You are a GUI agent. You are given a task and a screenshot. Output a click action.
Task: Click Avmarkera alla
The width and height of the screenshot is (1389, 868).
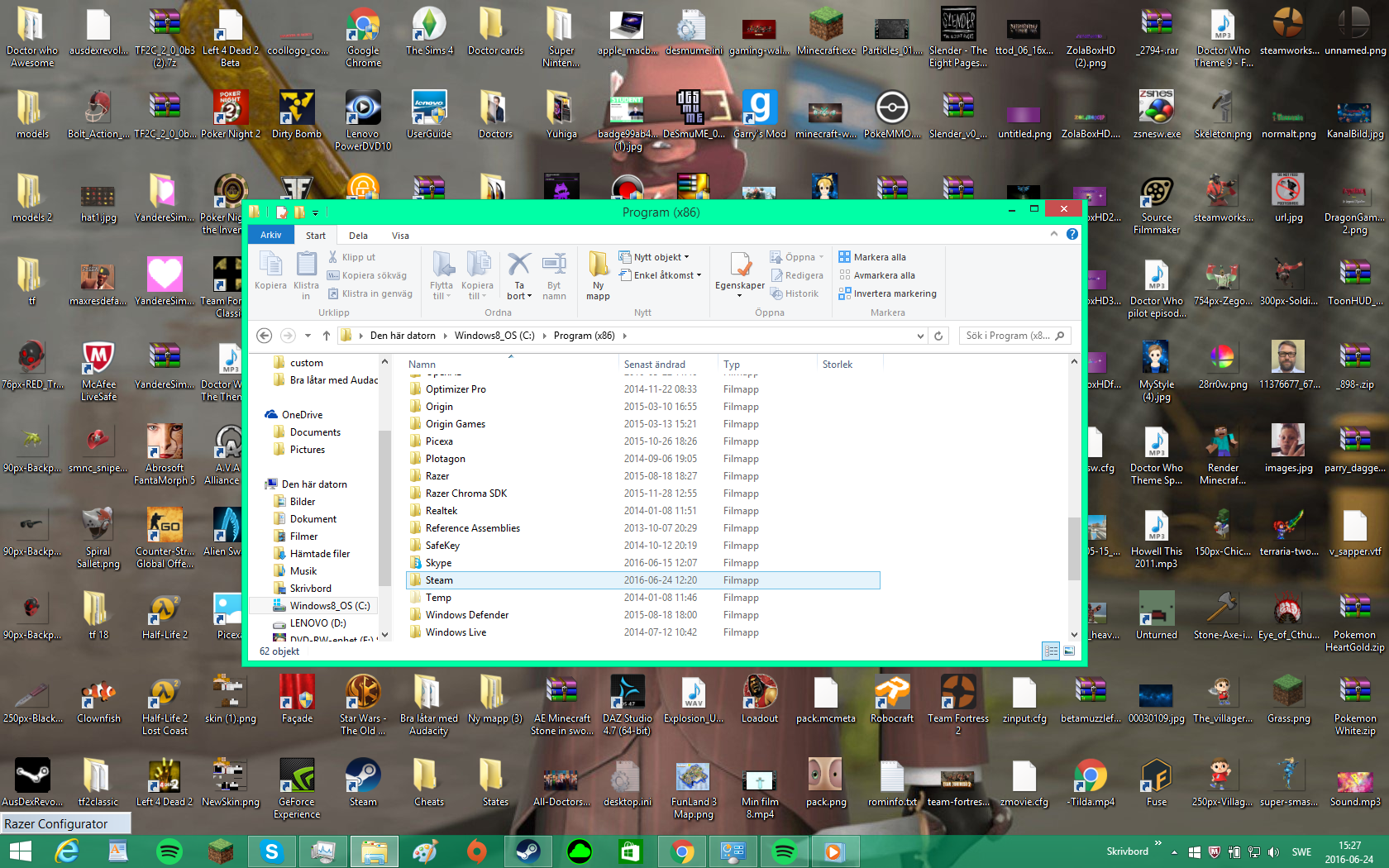tap(876, 275)
